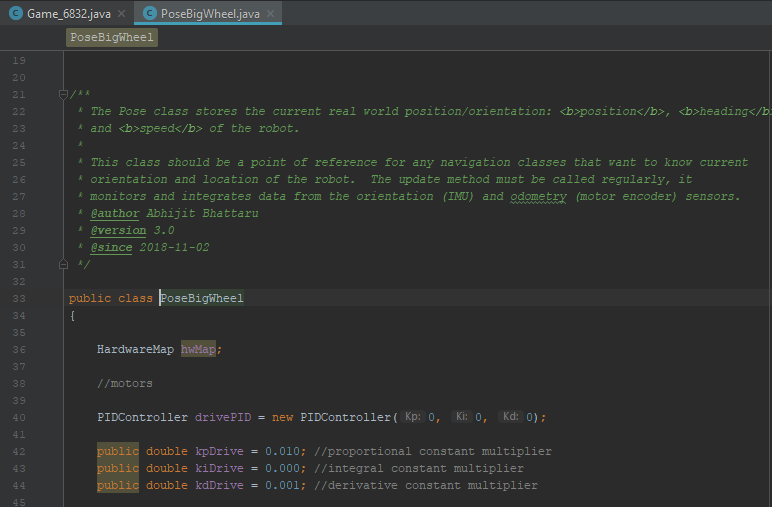
Task: Click fold end marker at line 31
Action: point(63,264)
